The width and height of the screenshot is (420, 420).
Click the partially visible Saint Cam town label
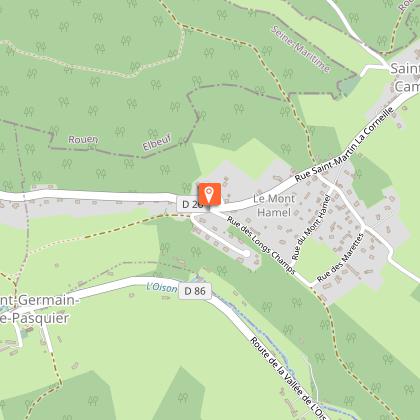[x=405, y=77]
